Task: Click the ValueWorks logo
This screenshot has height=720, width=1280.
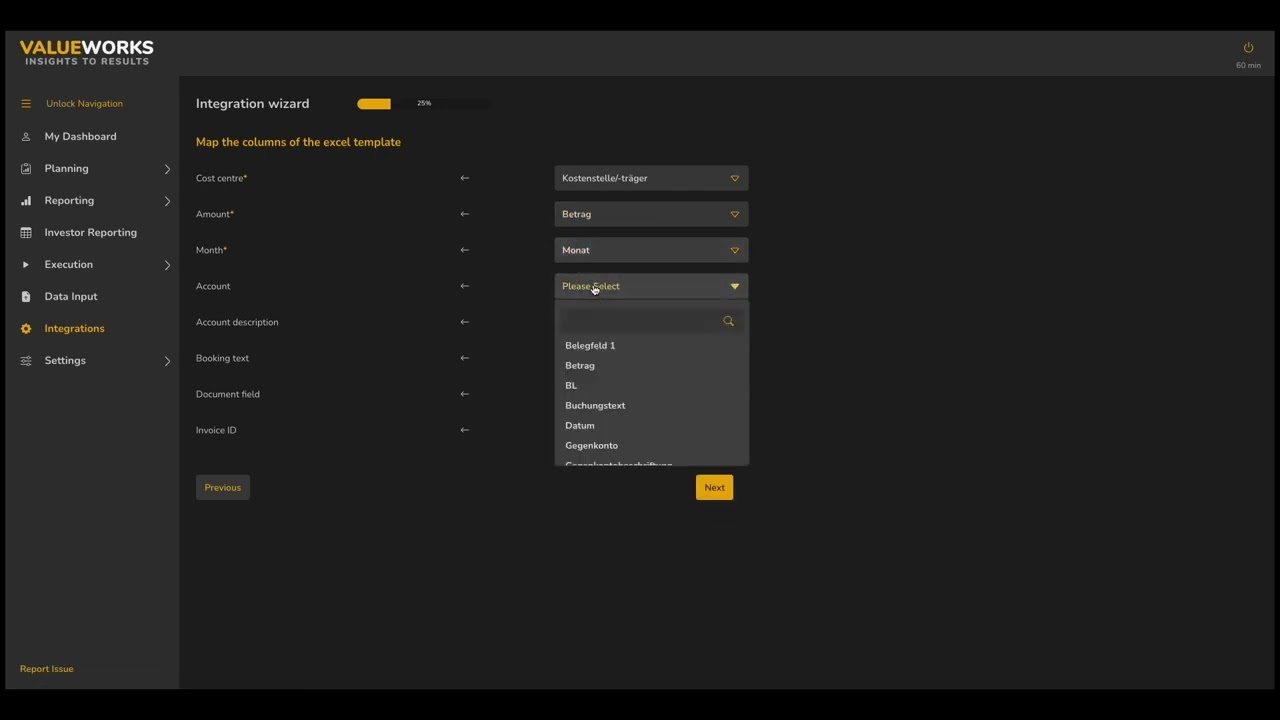Action: pyautogui.click(x=87, y=53)
